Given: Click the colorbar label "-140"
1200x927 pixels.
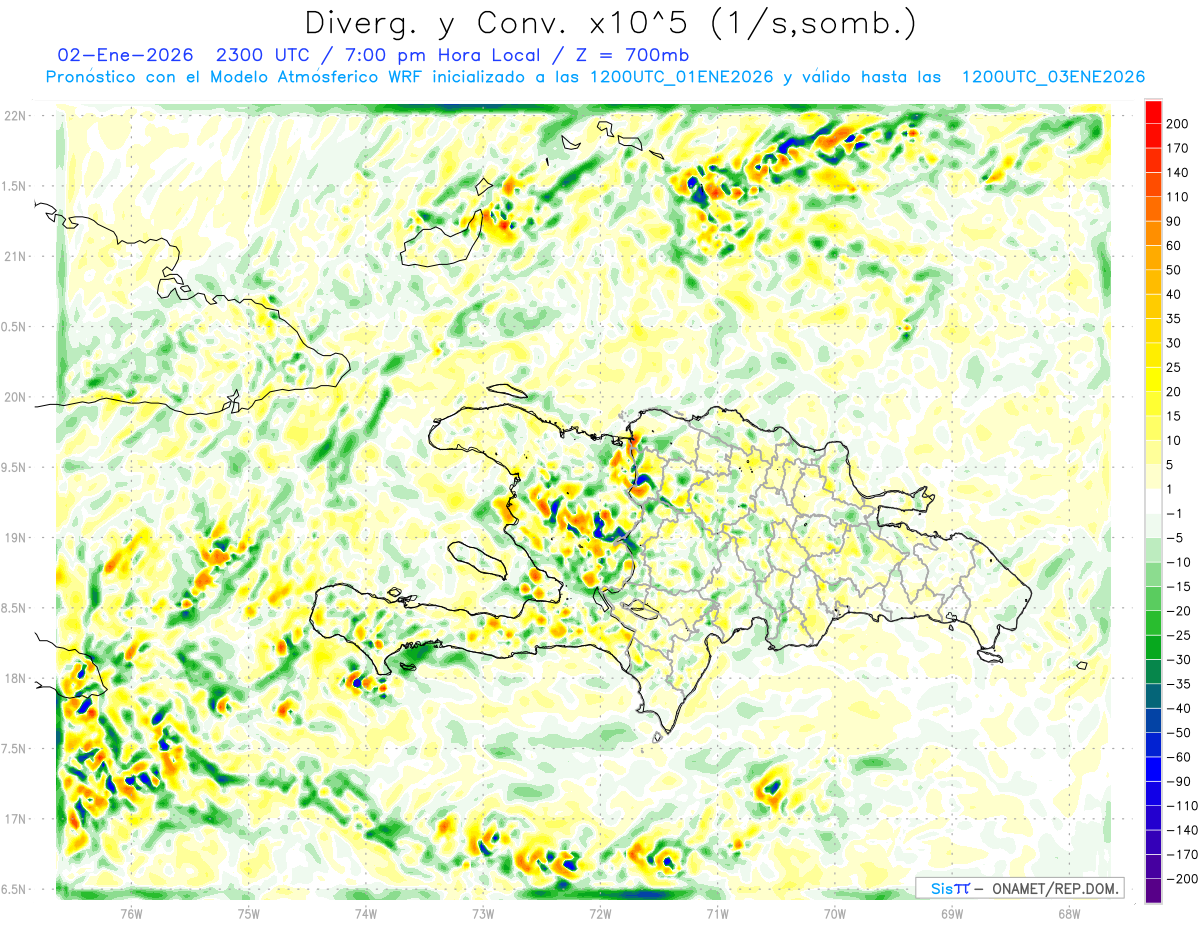Looking at the screenshot, I should pyautogui.click(x=1183, y=831).
